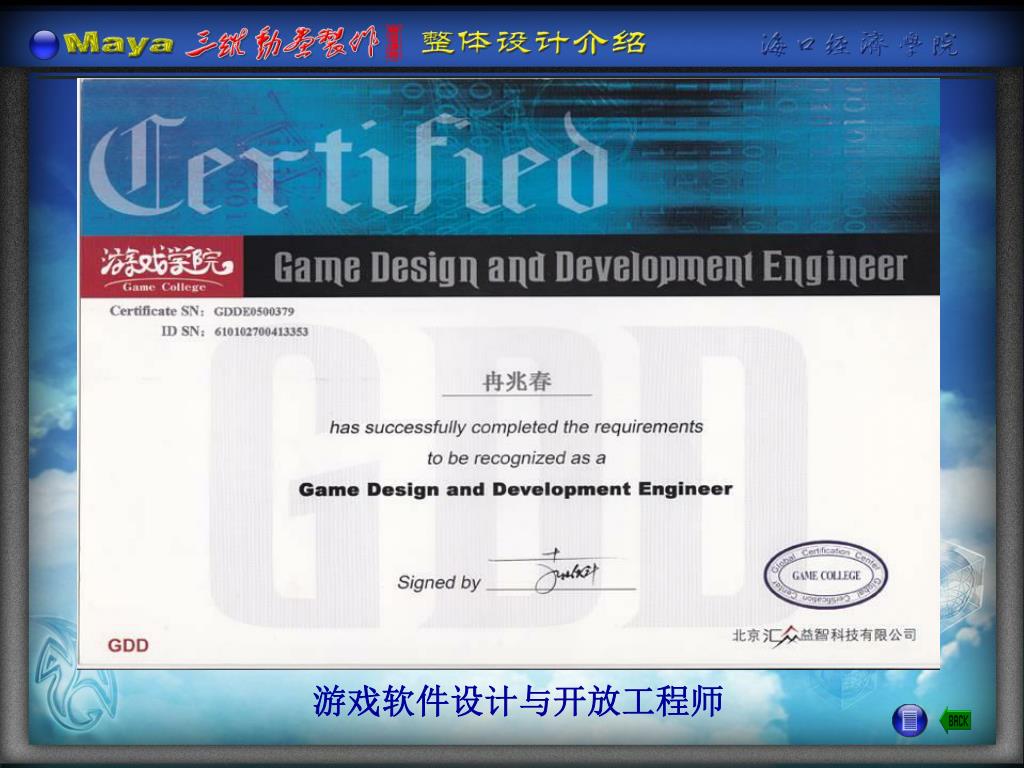Click the certificate image
1024x768 pixels.
click(509, 373)
